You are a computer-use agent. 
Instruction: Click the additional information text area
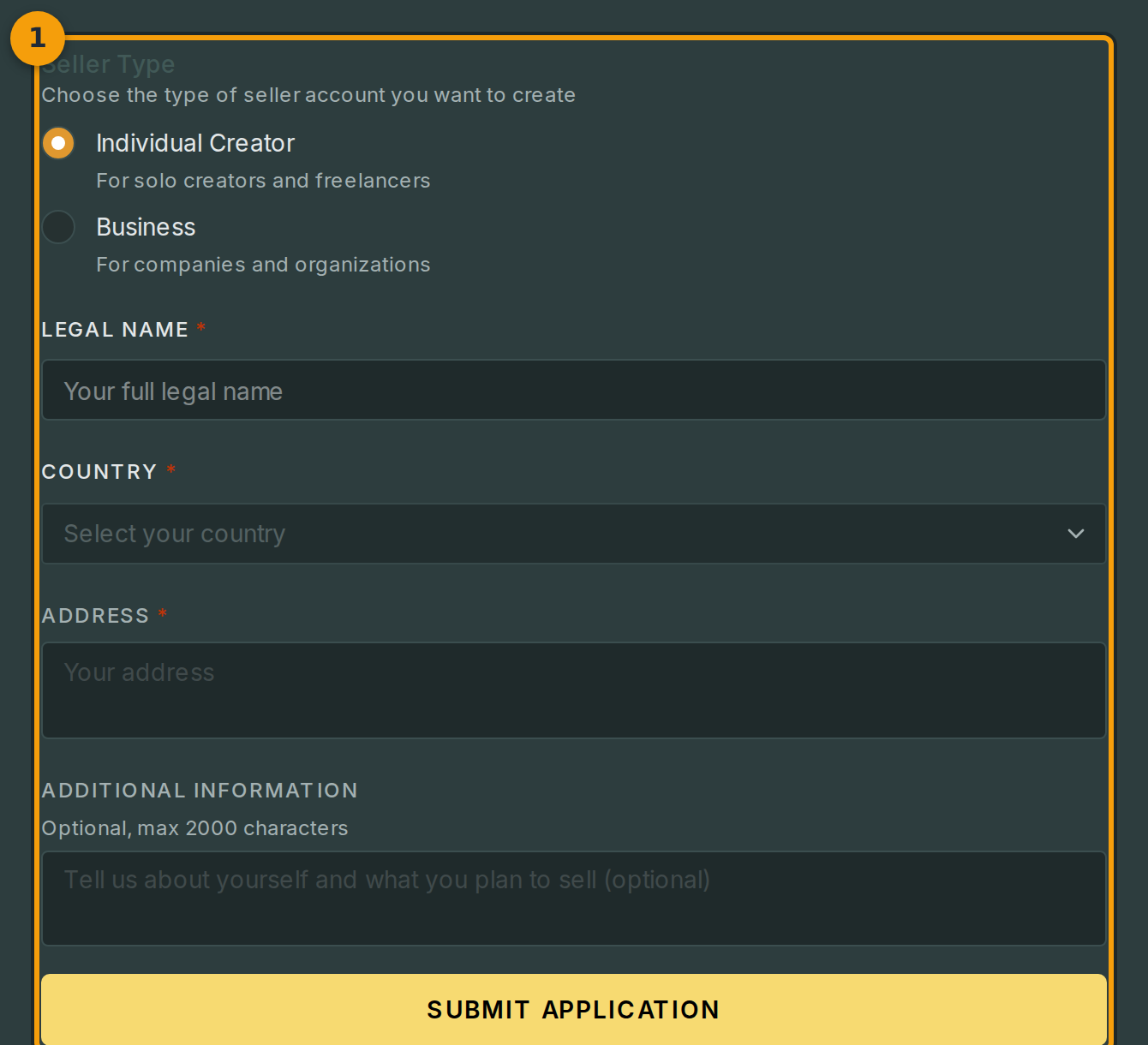click(x=574, y=899)
